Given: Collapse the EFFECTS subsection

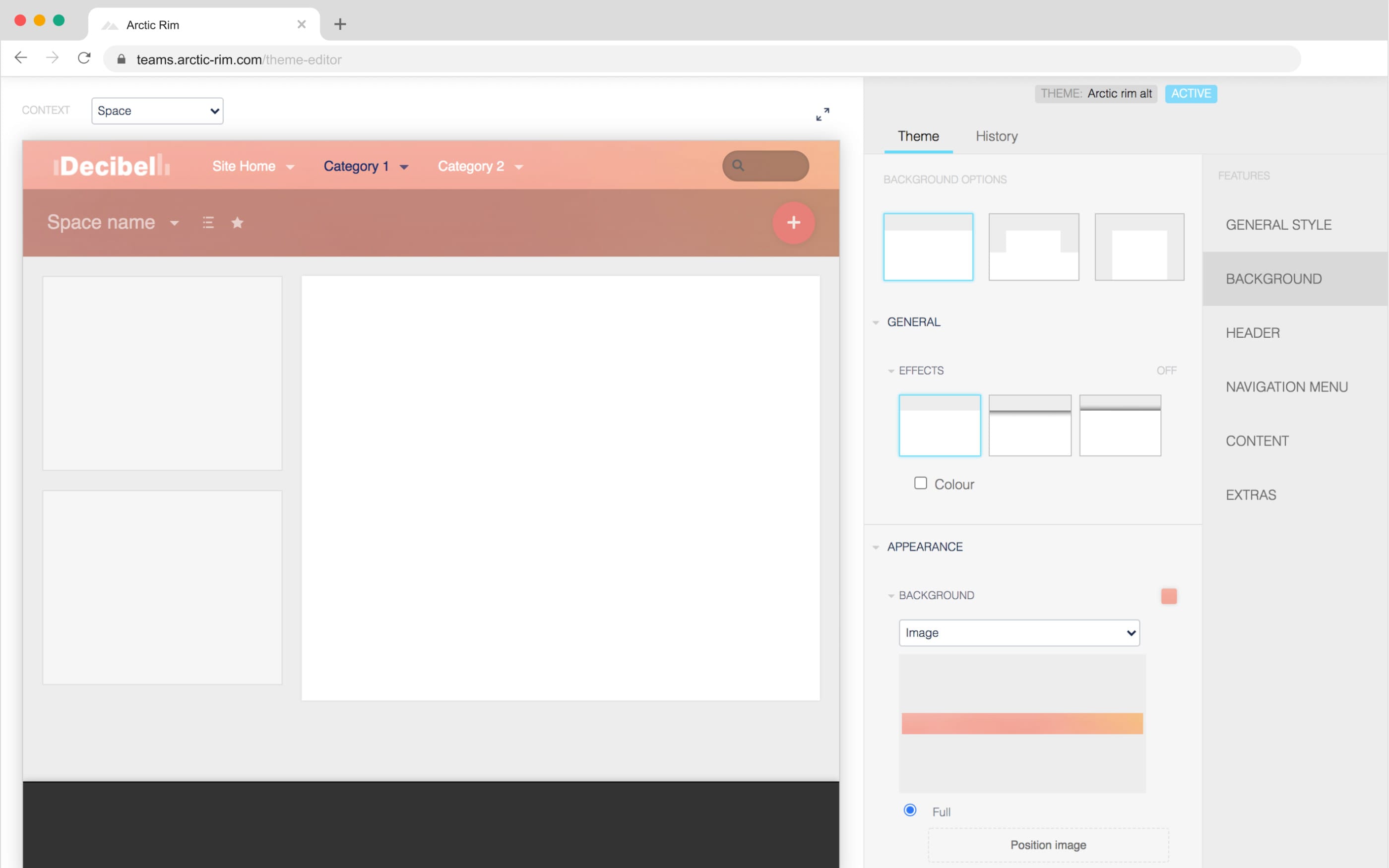Looking at the screenshot, I should [891, 372].
